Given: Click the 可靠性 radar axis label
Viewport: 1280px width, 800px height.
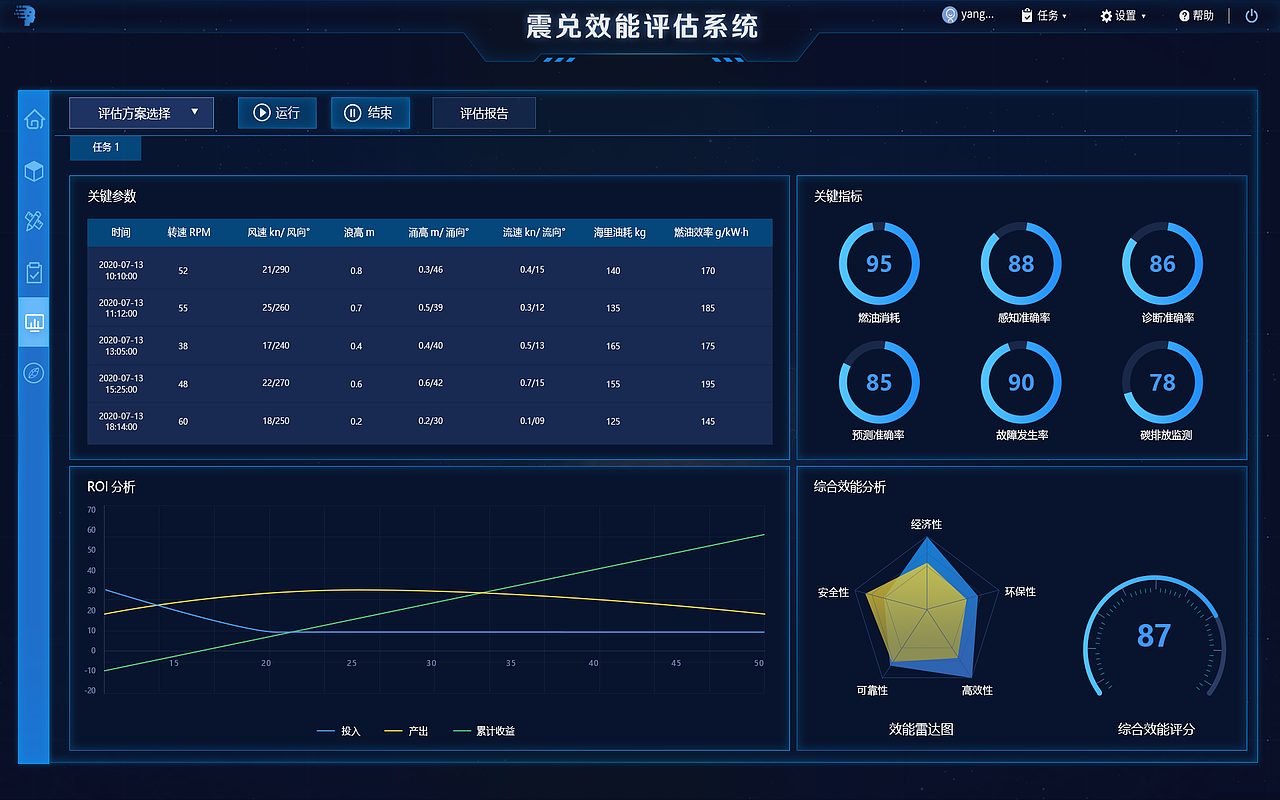Looking at the screenshot, I should coord(872,691).
